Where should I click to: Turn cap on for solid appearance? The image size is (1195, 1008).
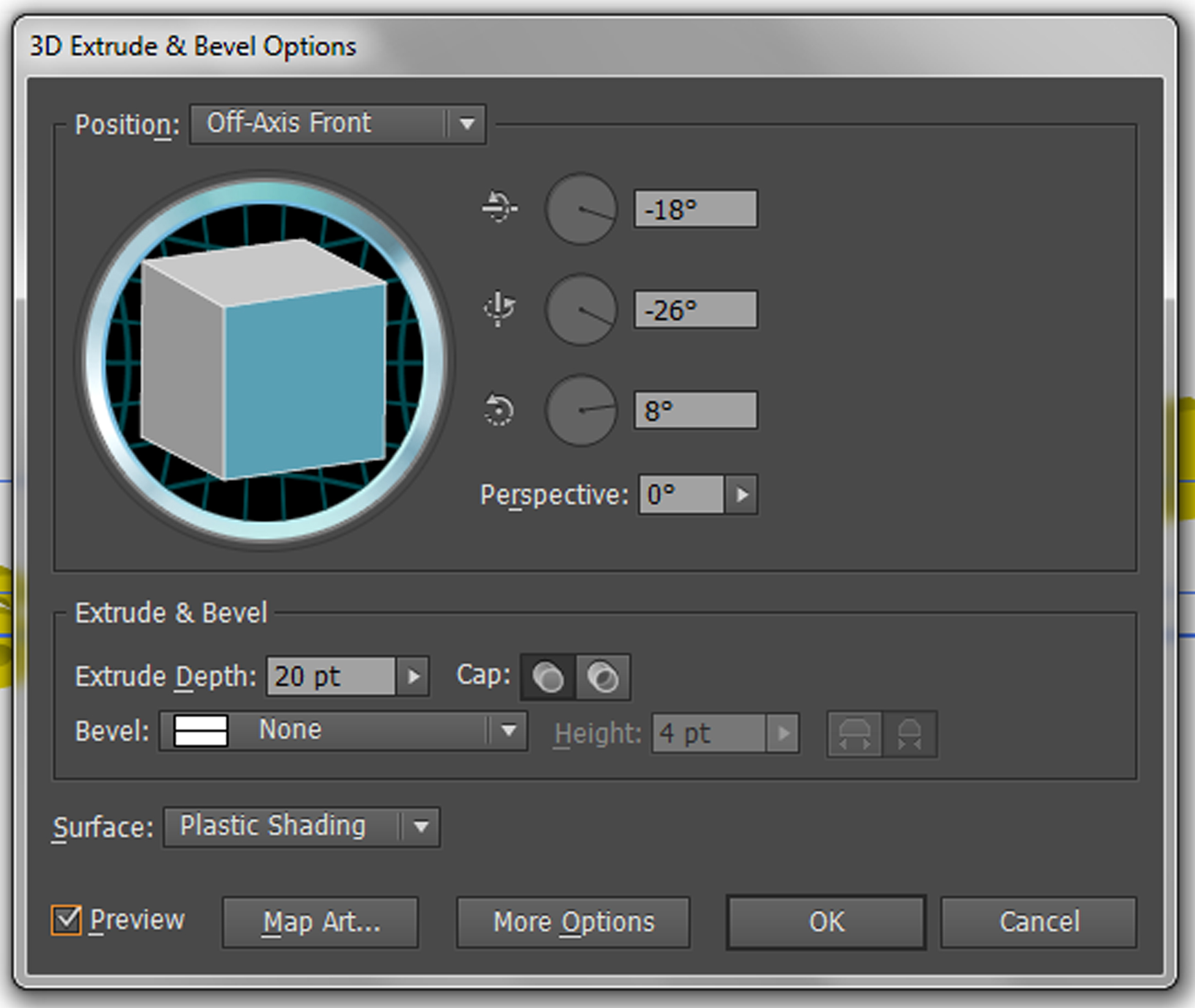548,677
